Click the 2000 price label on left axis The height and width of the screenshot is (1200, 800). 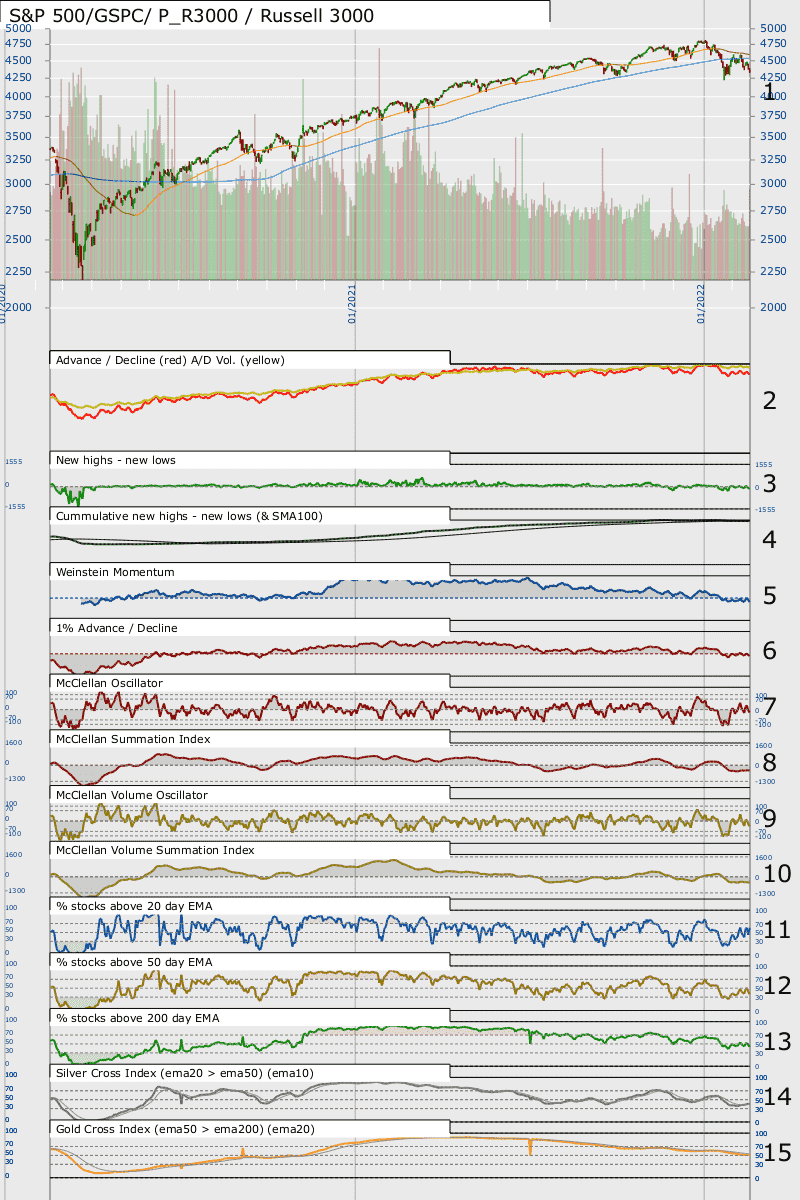(18, 307)
